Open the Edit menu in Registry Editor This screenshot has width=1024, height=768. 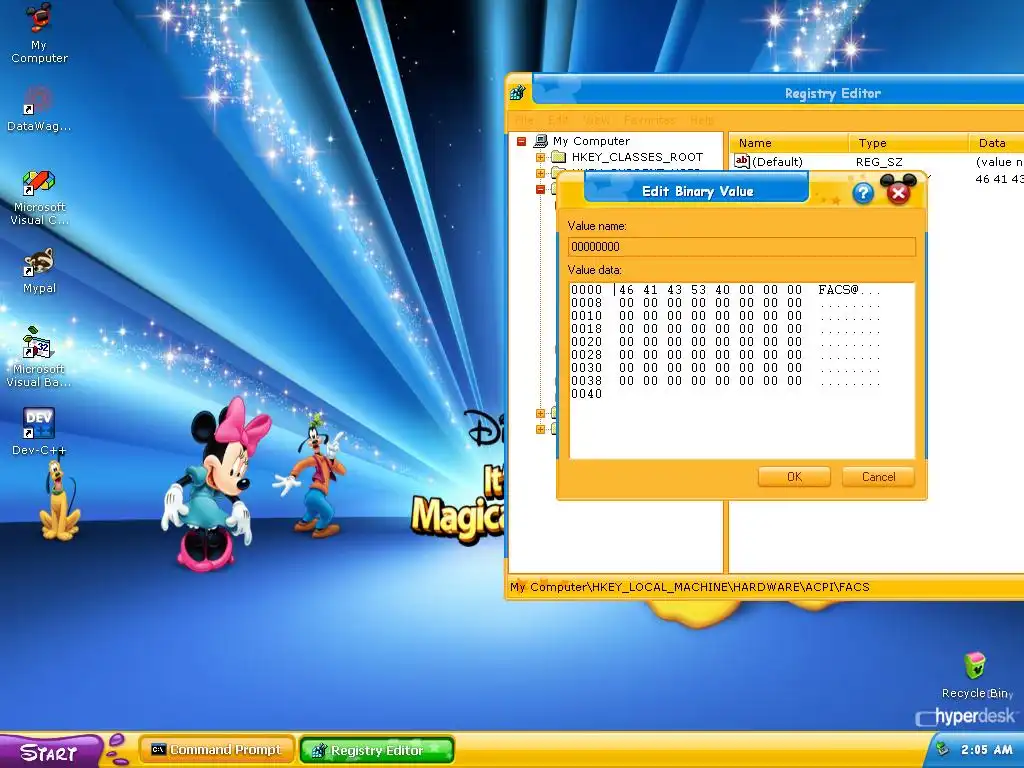tap(558, 120)
